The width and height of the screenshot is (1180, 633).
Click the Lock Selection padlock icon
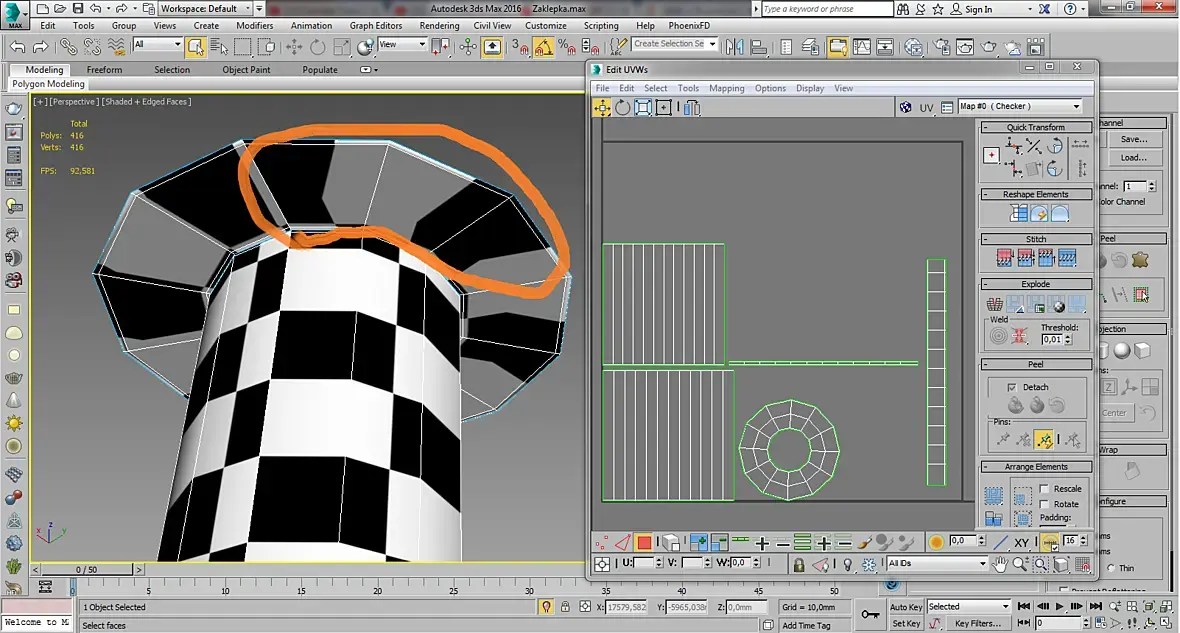(x=799, y=564)
